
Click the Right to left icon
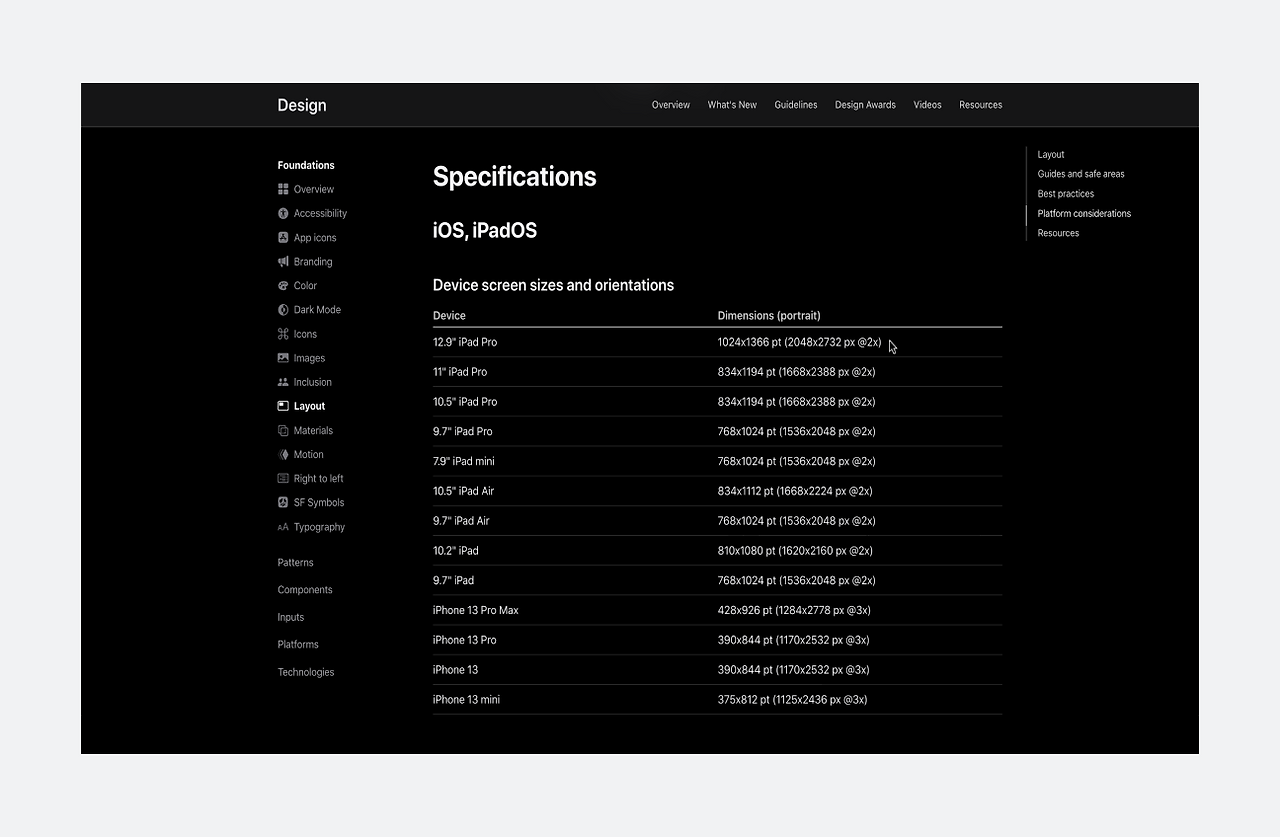[x=283, y=478]
